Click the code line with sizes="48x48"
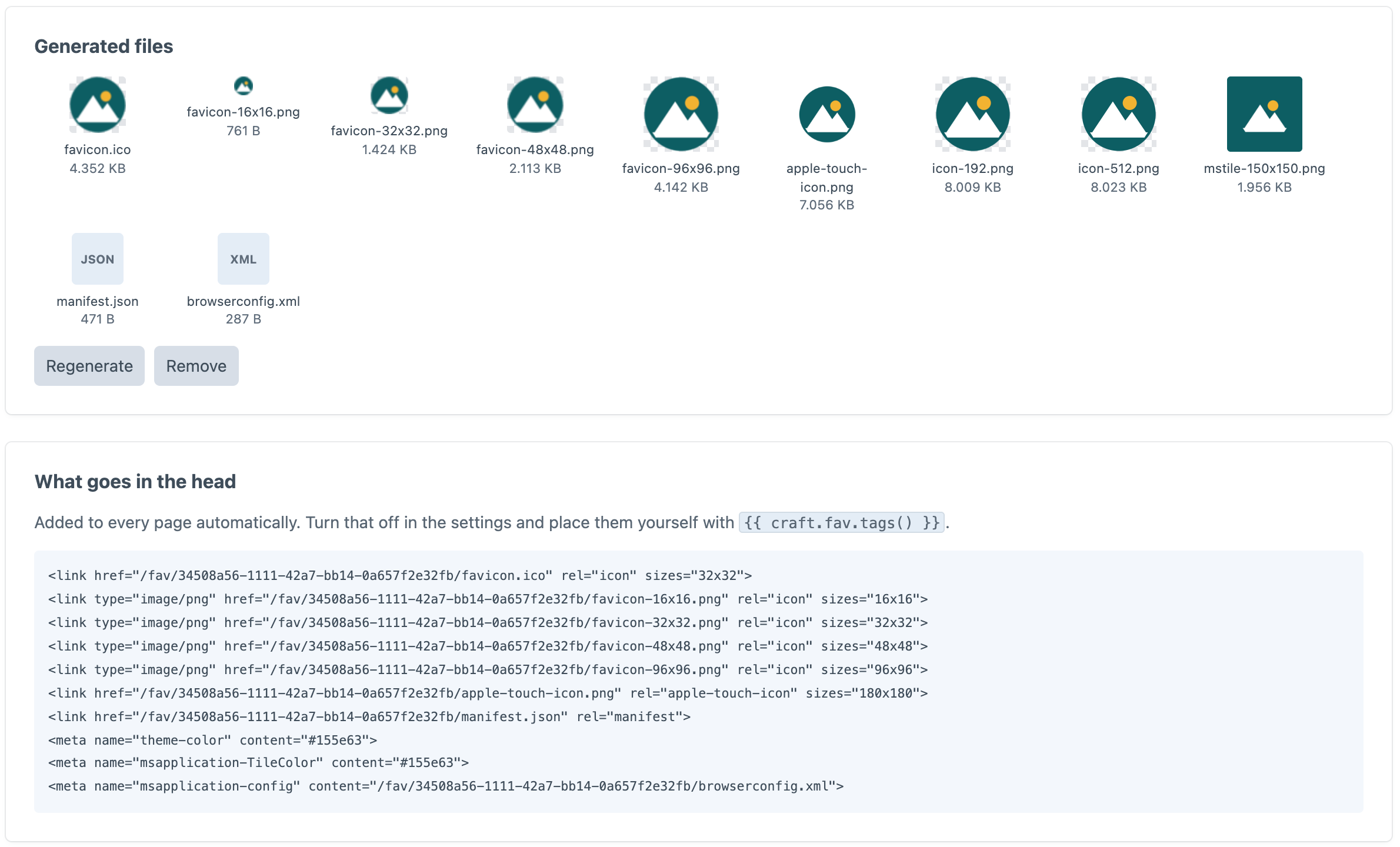Screen dimensions: 1400x847 (x=488, y=646)
